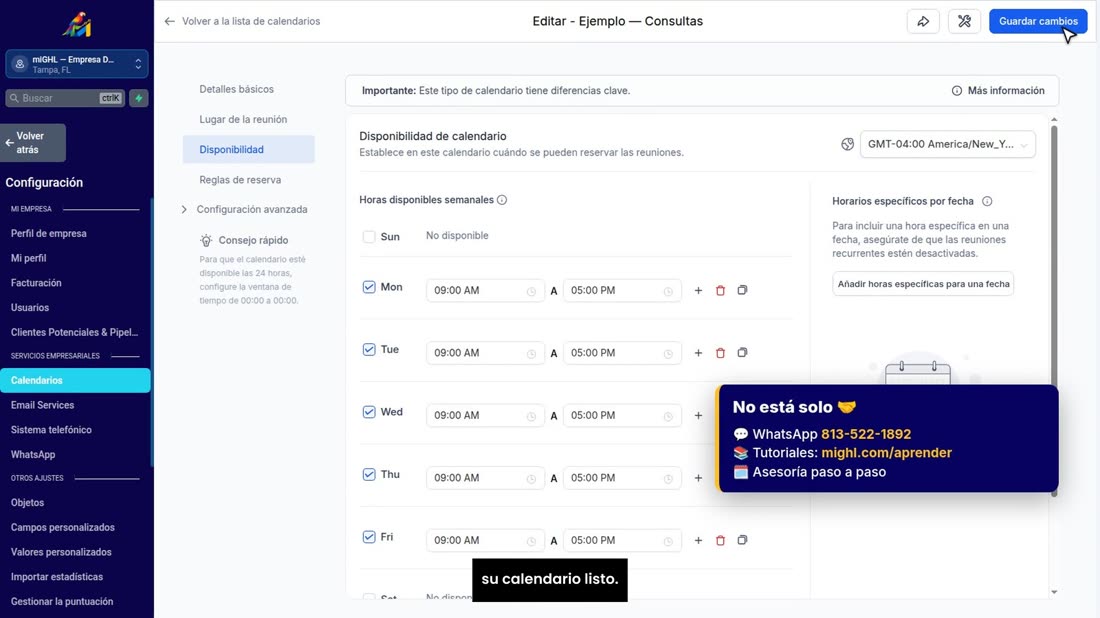
Task: Click Friday start time 09:00 AM field
Action: pyautogui.click(x=485, y=540)
